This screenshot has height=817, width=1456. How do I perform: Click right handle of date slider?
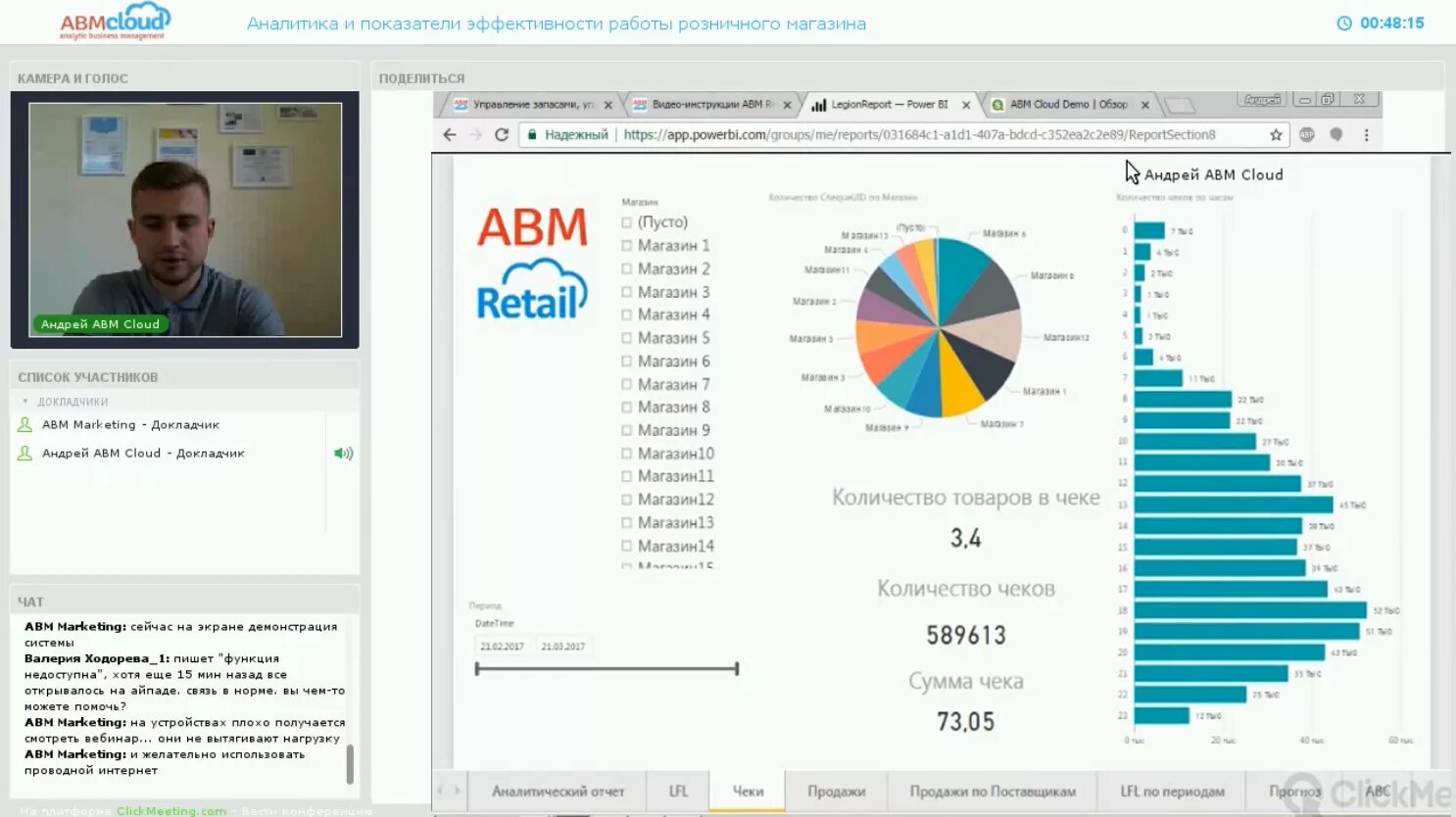tap(737, 669)
